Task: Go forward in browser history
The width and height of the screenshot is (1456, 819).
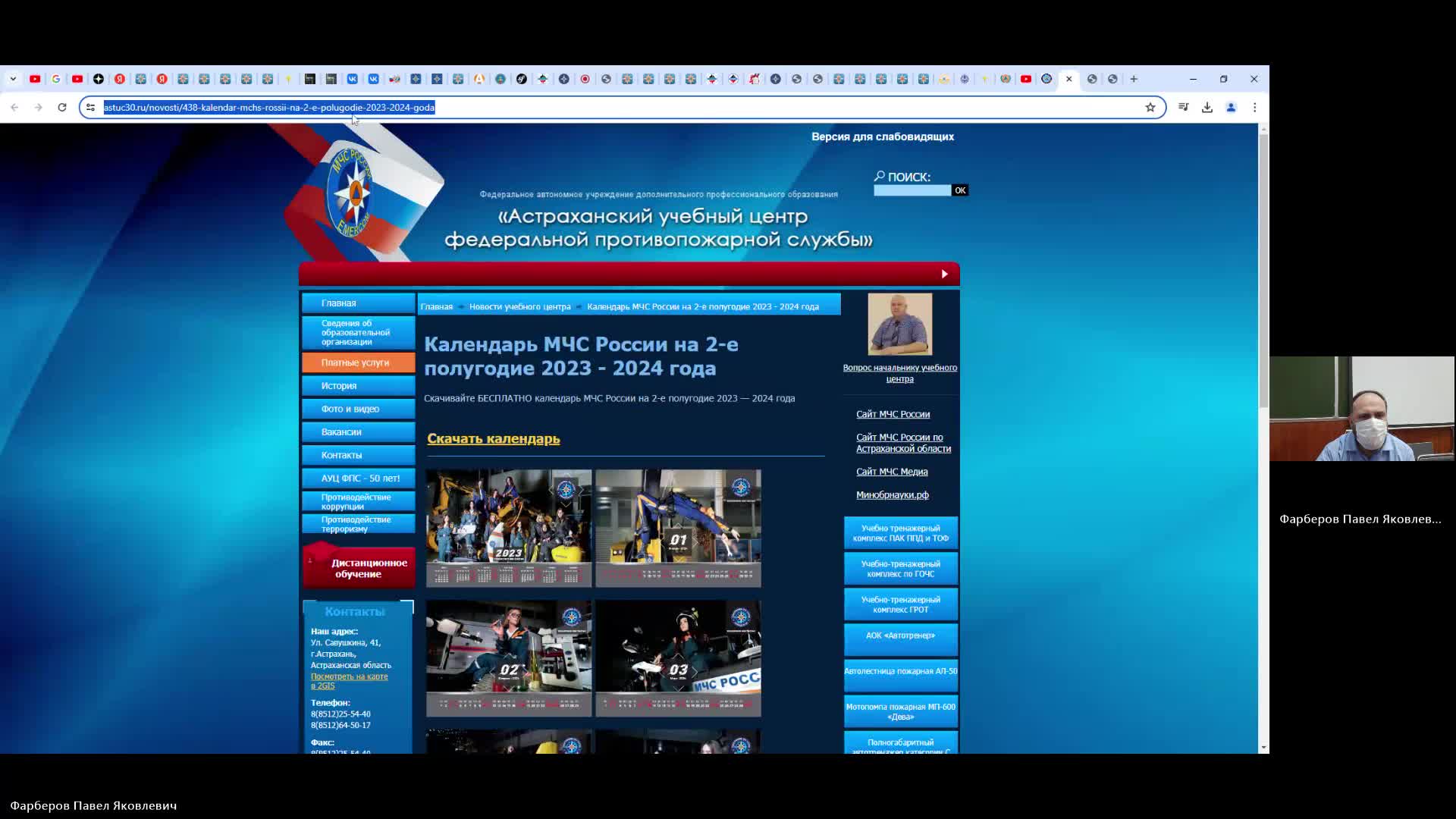Action: (x=38, y=108)
